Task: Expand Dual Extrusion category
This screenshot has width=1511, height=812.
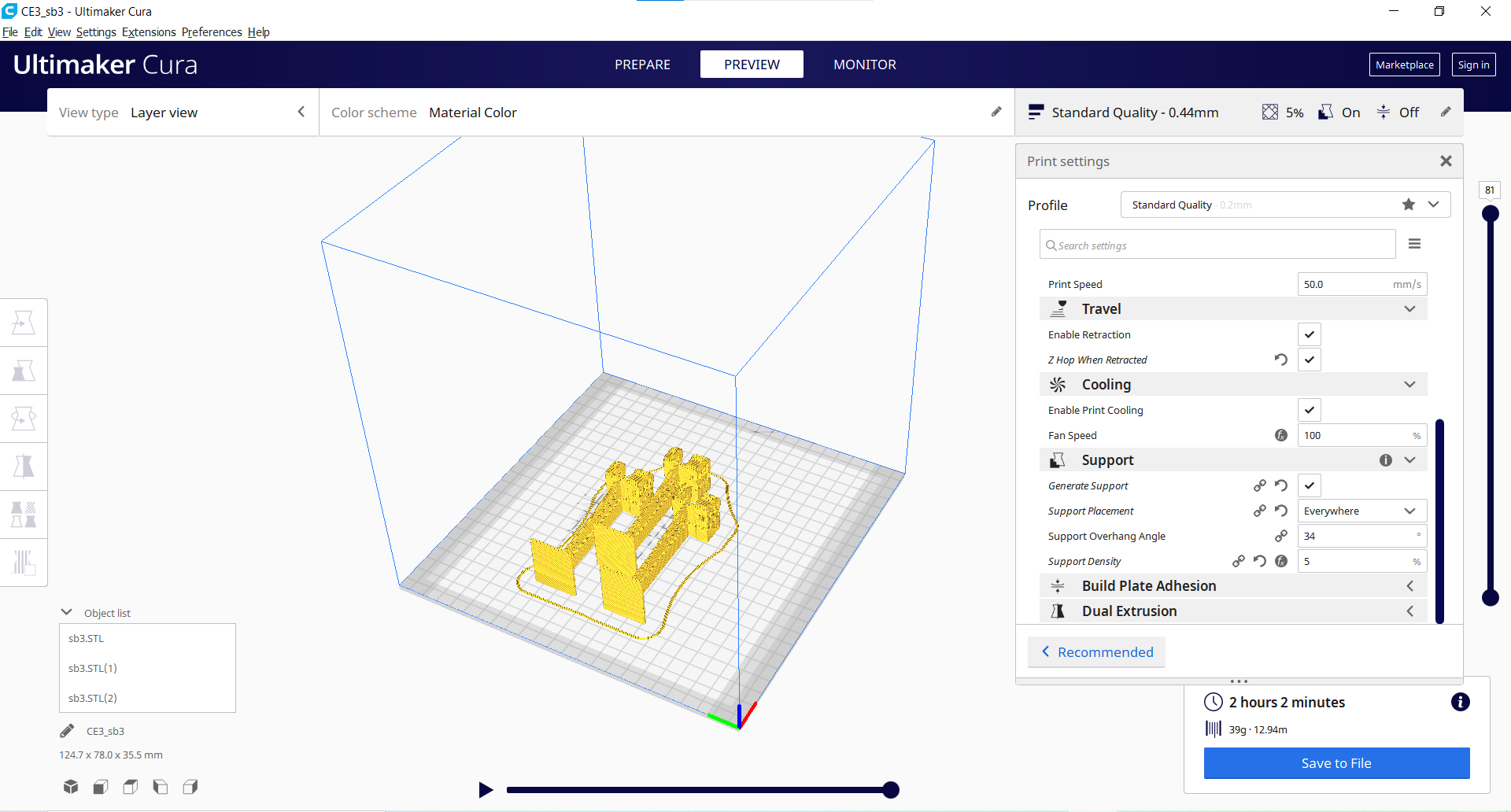Action: (1232, 611)
